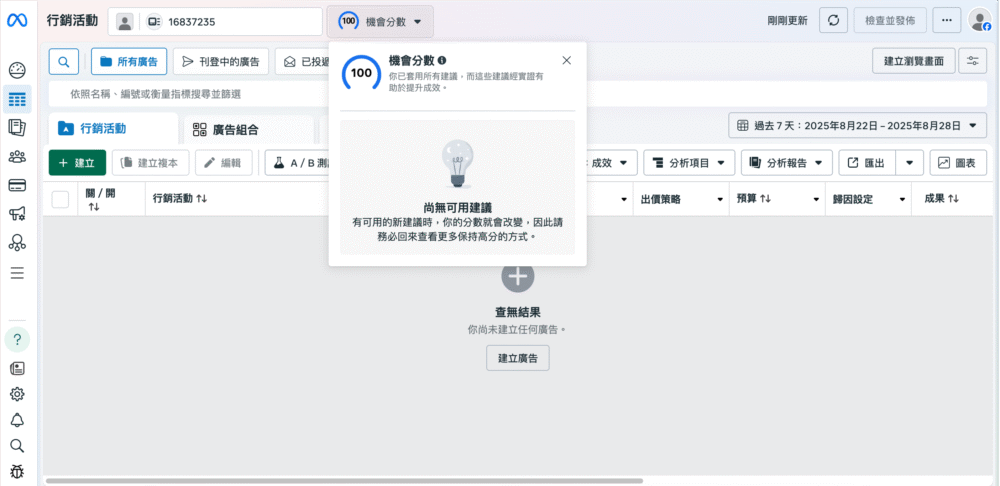
Task: Sort by the 關 / 開 column header
Action: [101, 199]
